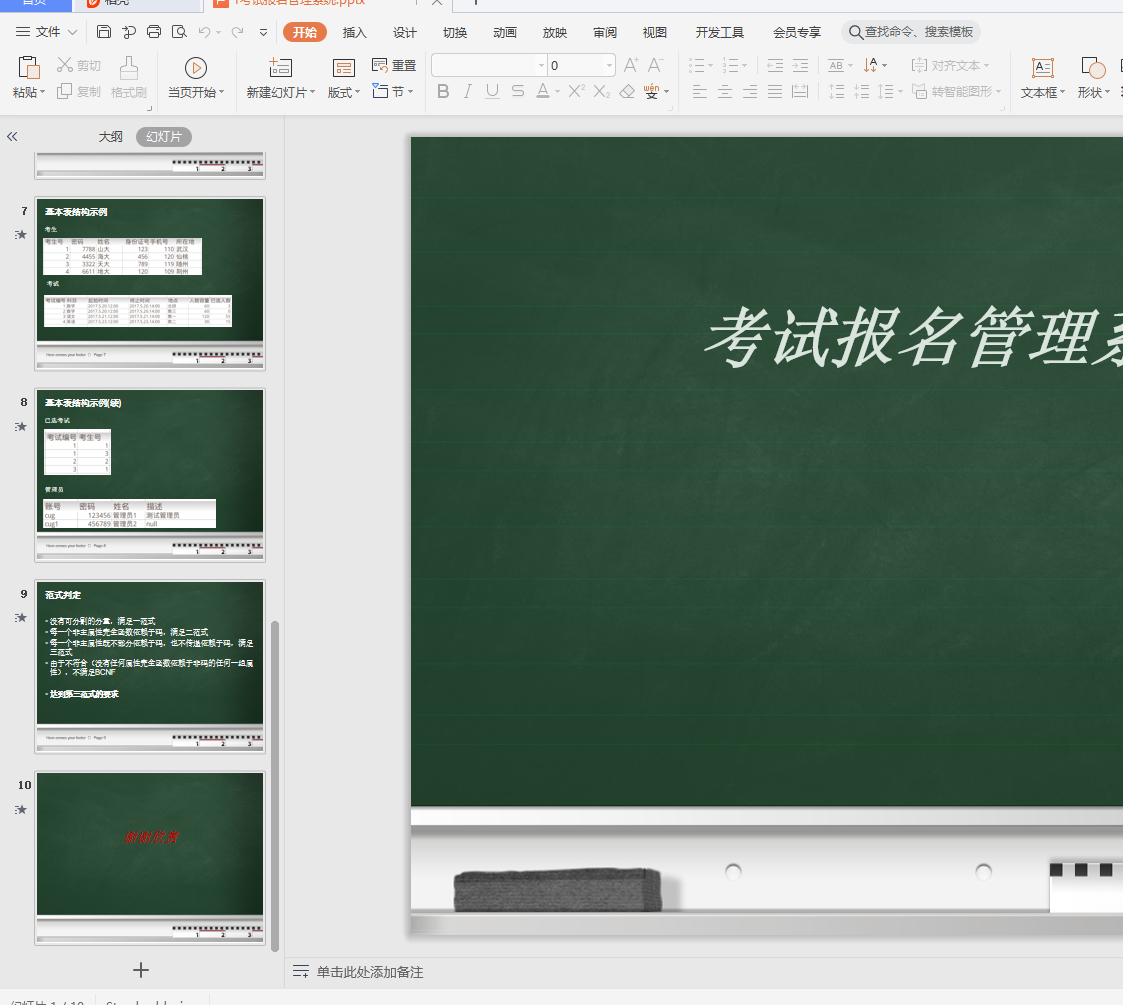Select slide 10 thumbnail 谢谢欣赏

pyautogui.click(x=150, y=858)
